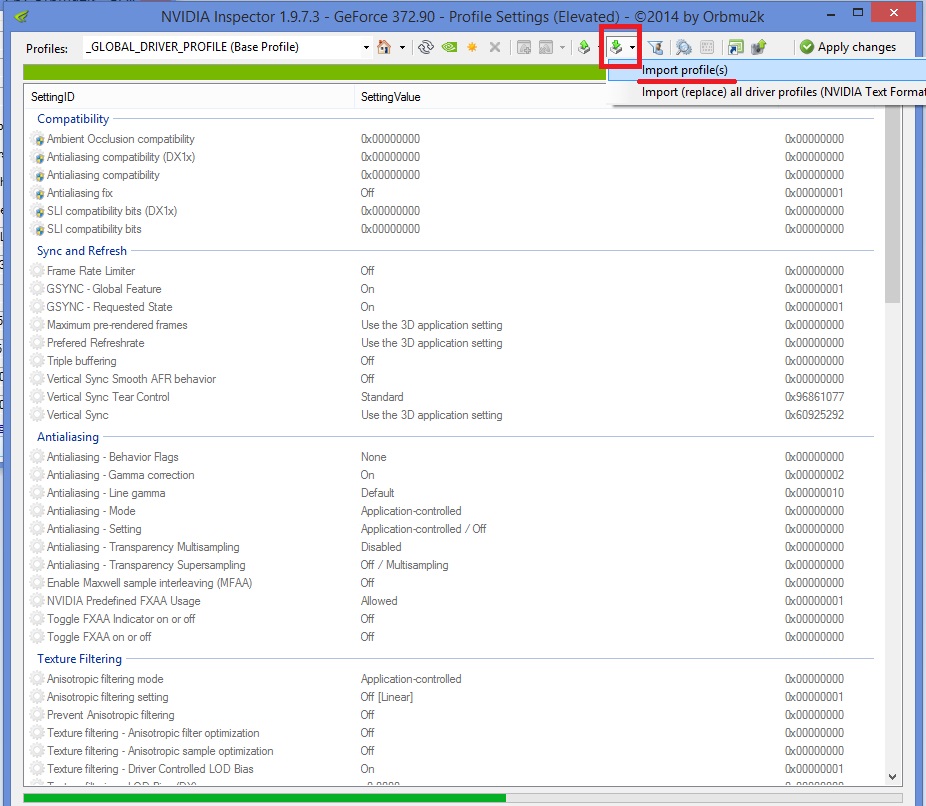Screen dimensions: 926x806
Task: Click hex value 0x96861077
Action: tap(814, 397)
